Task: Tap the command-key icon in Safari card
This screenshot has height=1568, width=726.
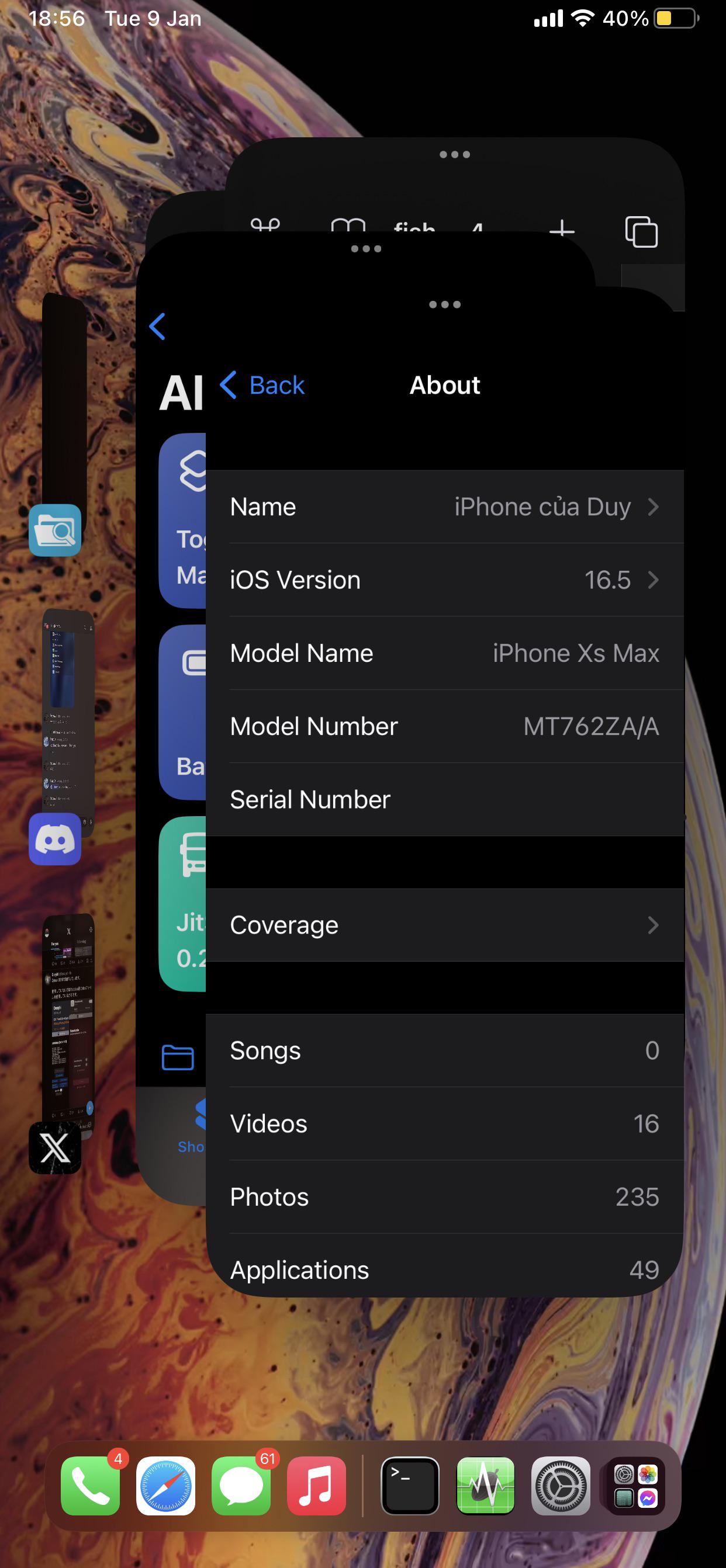Action: [x=265, y=226]
